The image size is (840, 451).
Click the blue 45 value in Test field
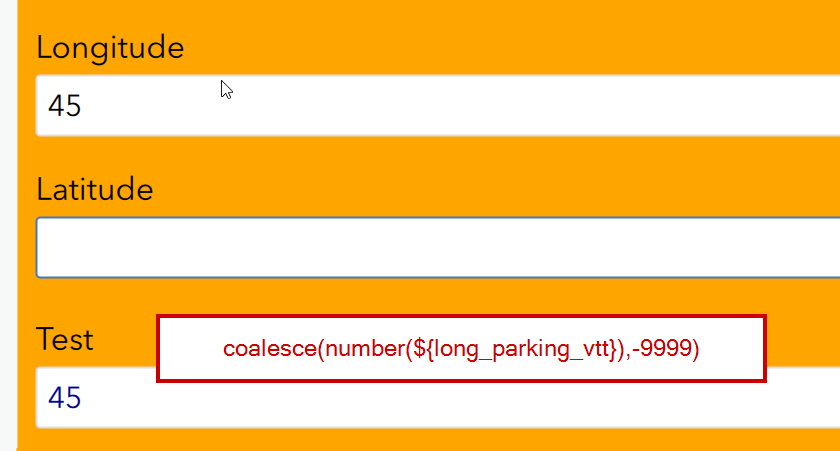[x=65, y=398]
